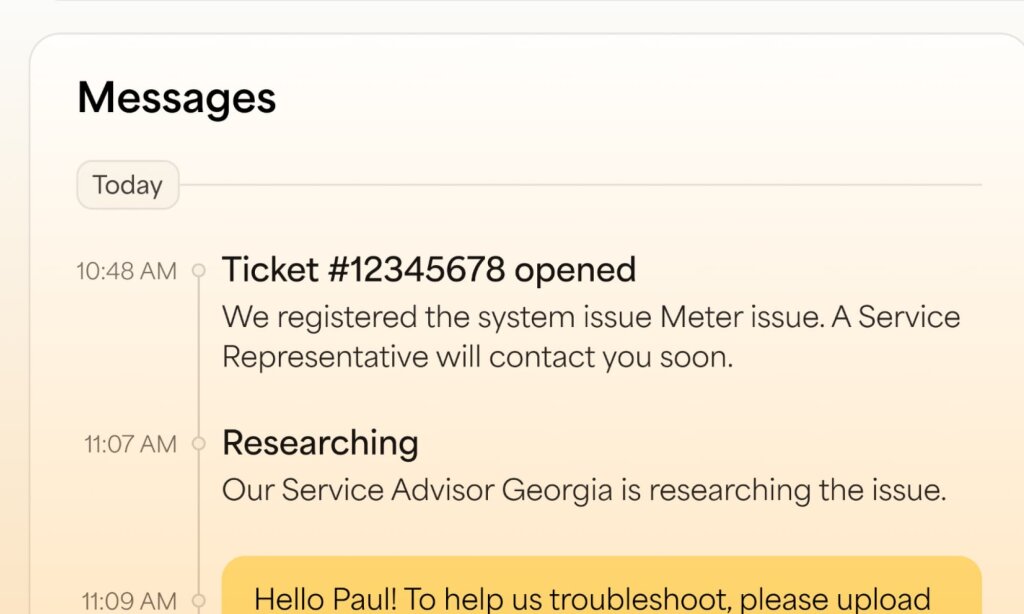Click the timeline dot beside the Researching event

click(x=197, y=443)
